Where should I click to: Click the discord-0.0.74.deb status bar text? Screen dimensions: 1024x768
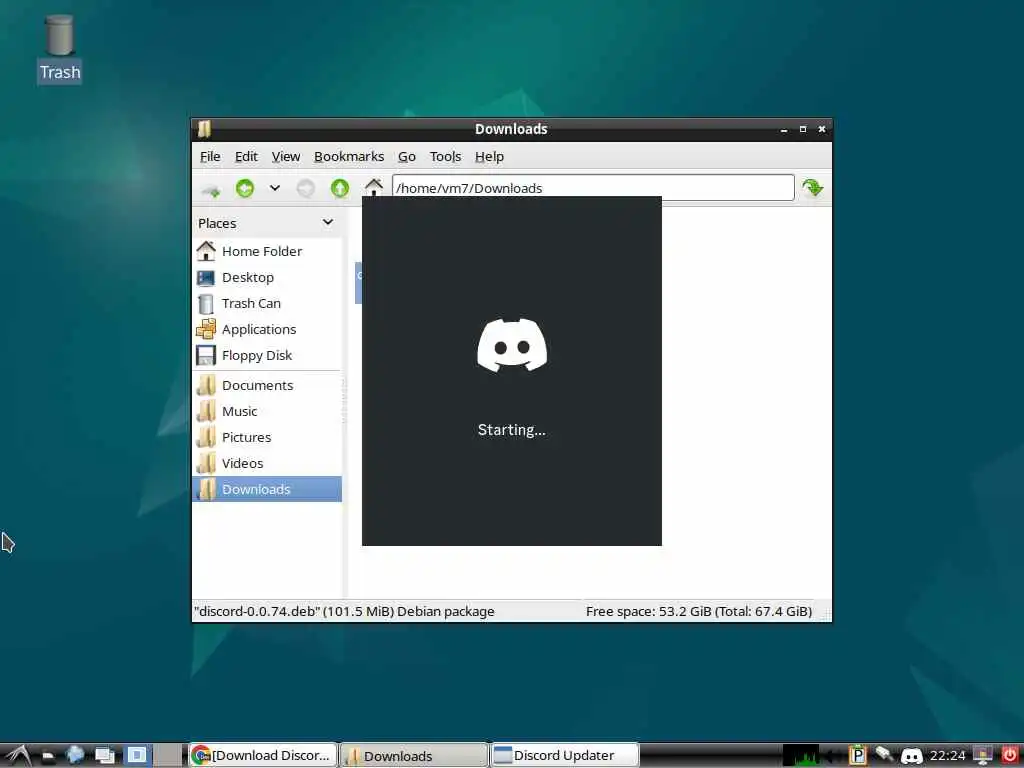(x=344, y=611)
